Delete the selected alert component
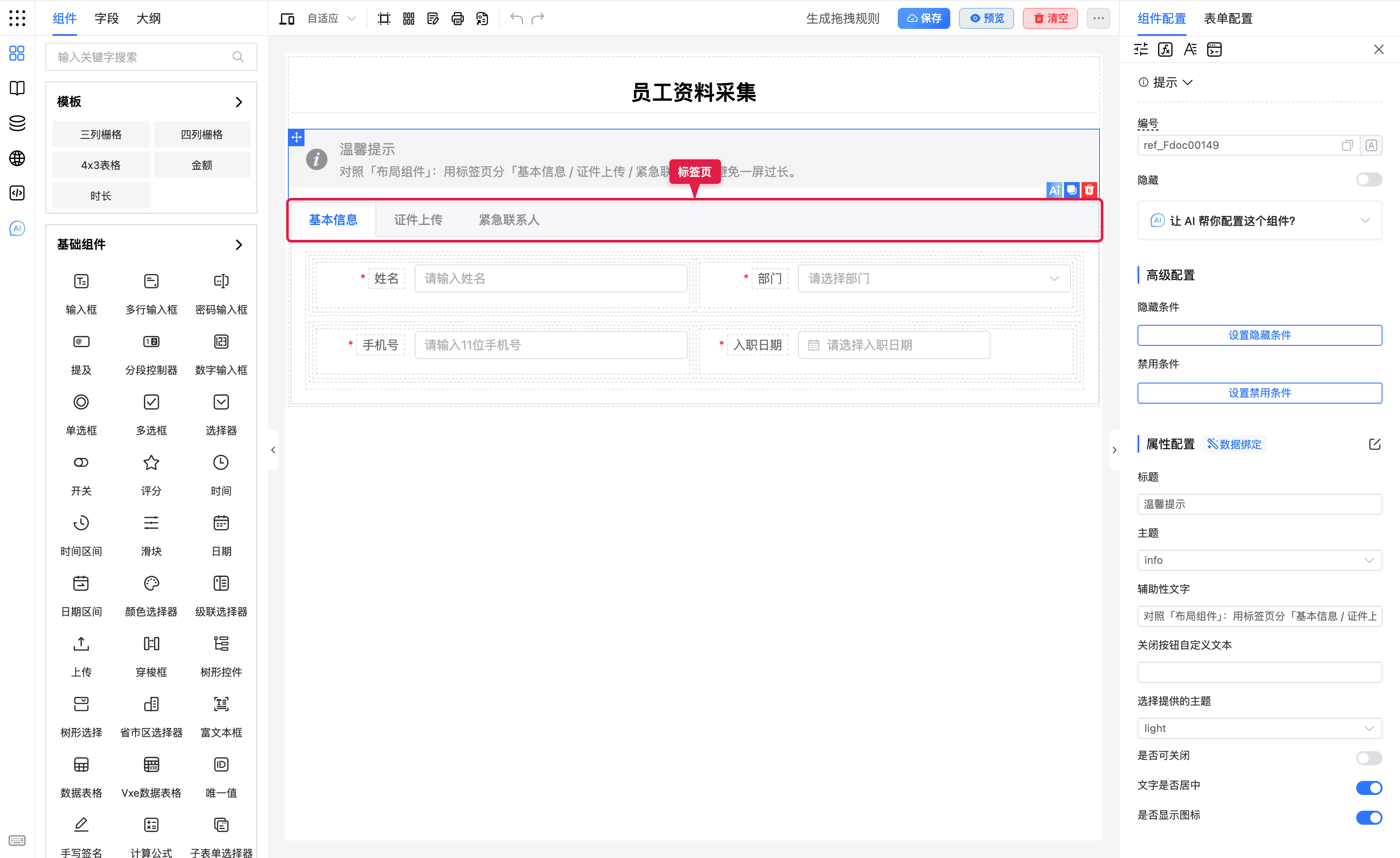 pos(1089,190)
